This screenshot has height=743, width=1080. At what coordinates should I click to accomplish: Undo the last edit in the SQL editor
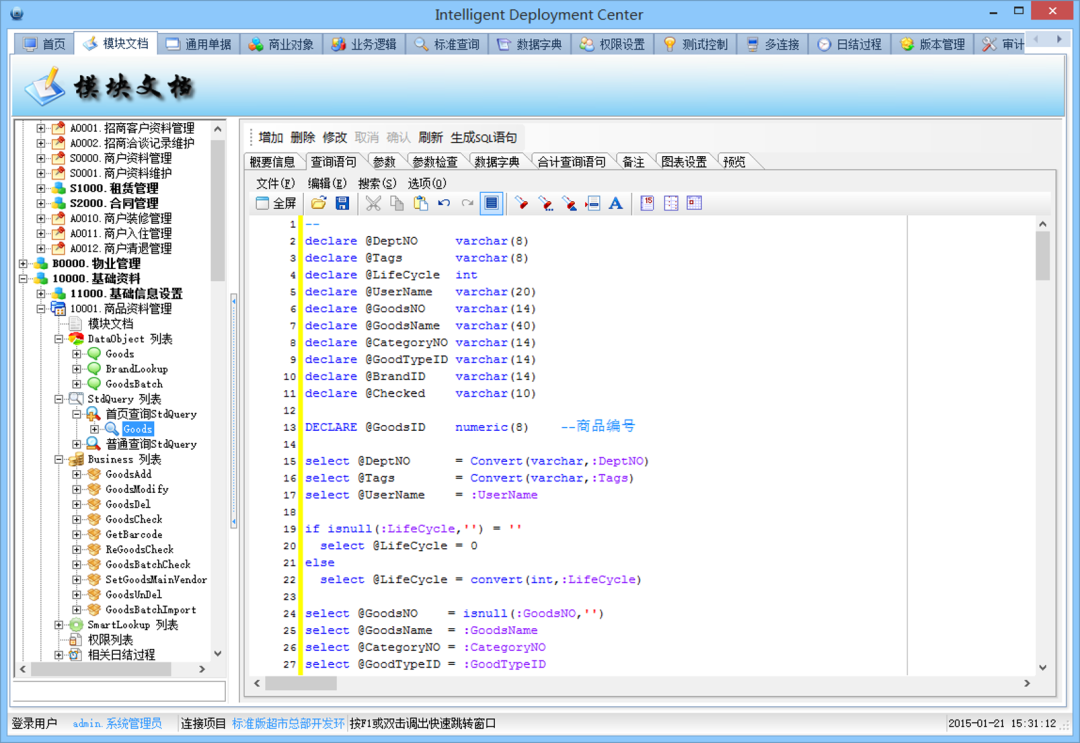coord(444,203)
